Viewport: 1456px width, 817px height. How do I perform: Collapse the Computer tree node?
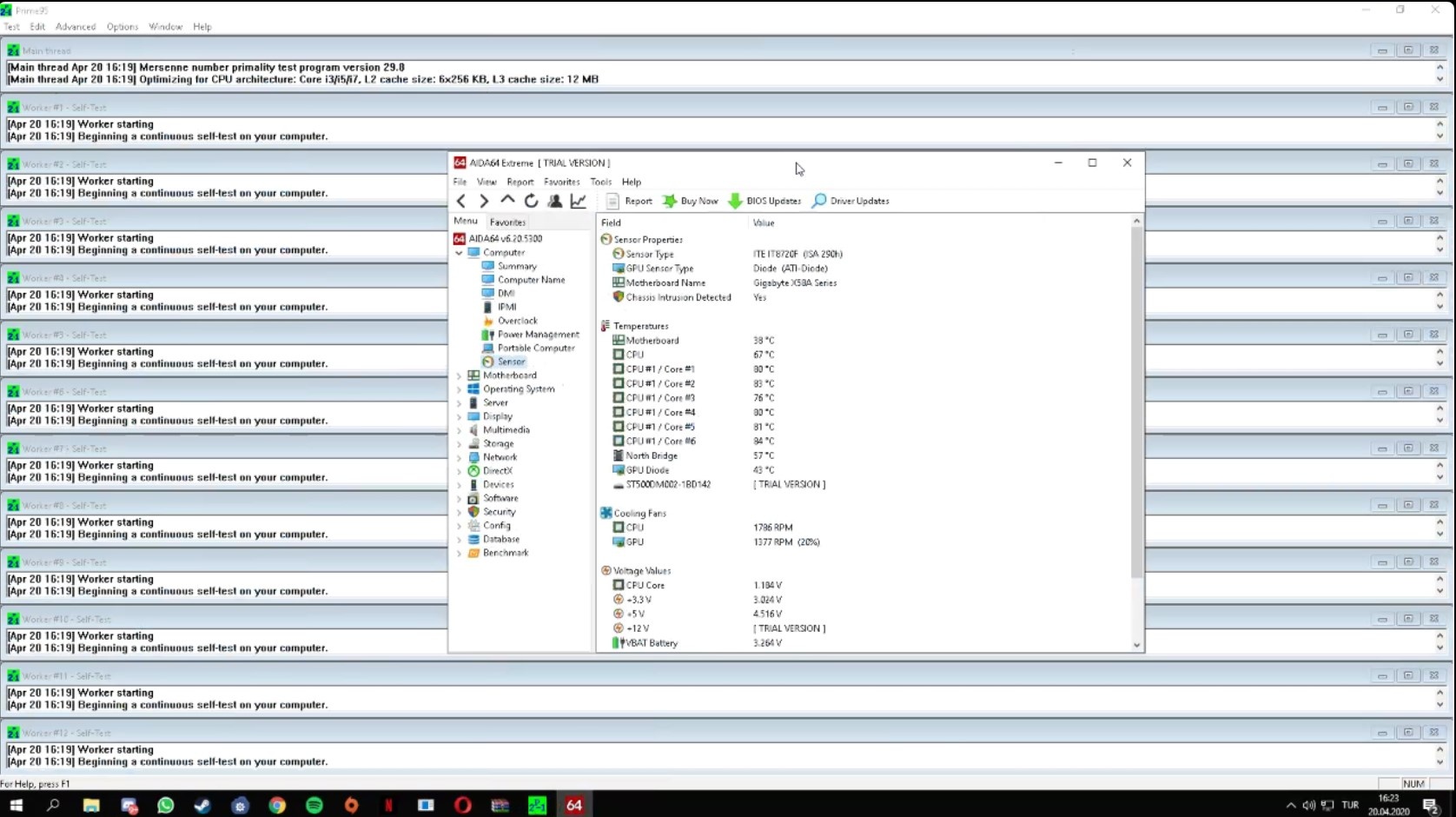tap(459, 253)
